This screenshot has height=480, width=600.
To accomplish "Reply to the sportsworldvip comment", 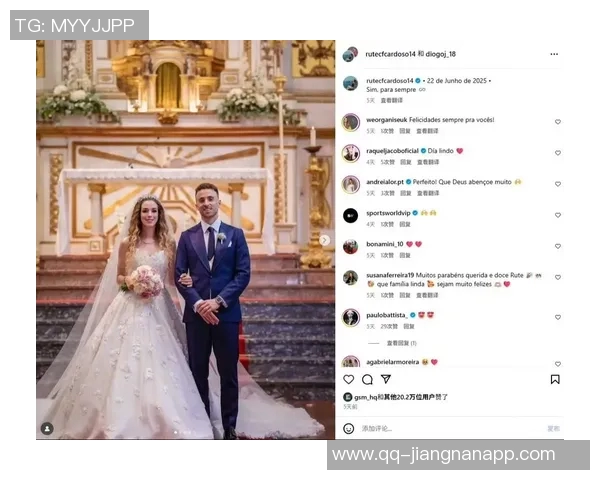I will (x=405, y=224).
